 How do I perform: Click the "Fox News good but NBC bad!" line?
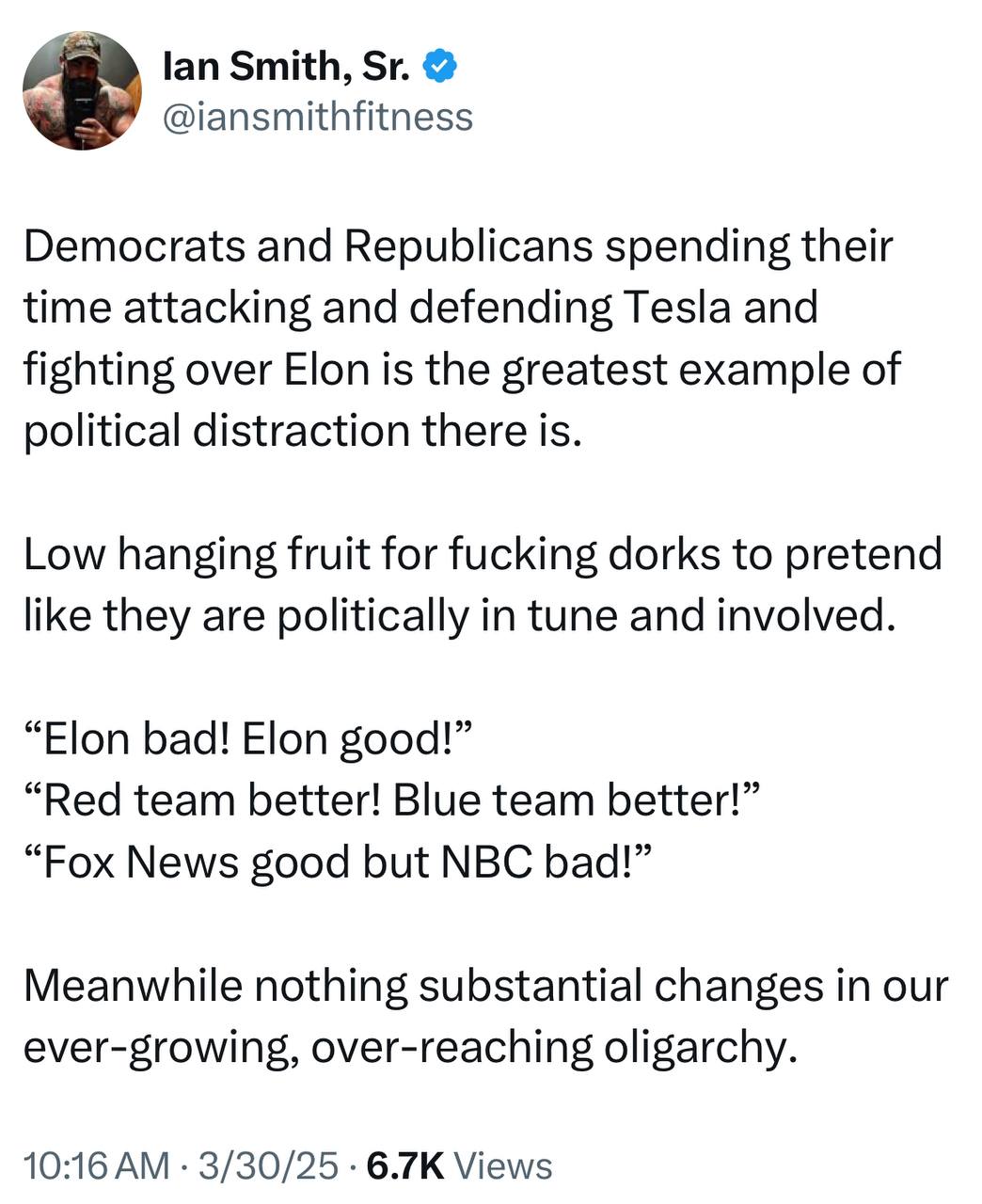(x=338, y=862)
